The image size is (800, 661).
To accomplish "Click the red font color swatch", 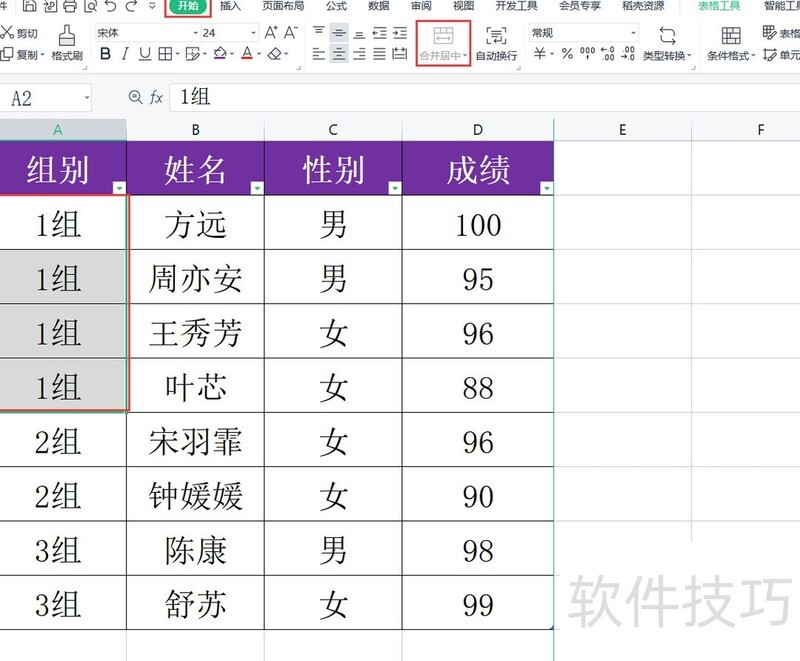I will (x=247, y=53).
